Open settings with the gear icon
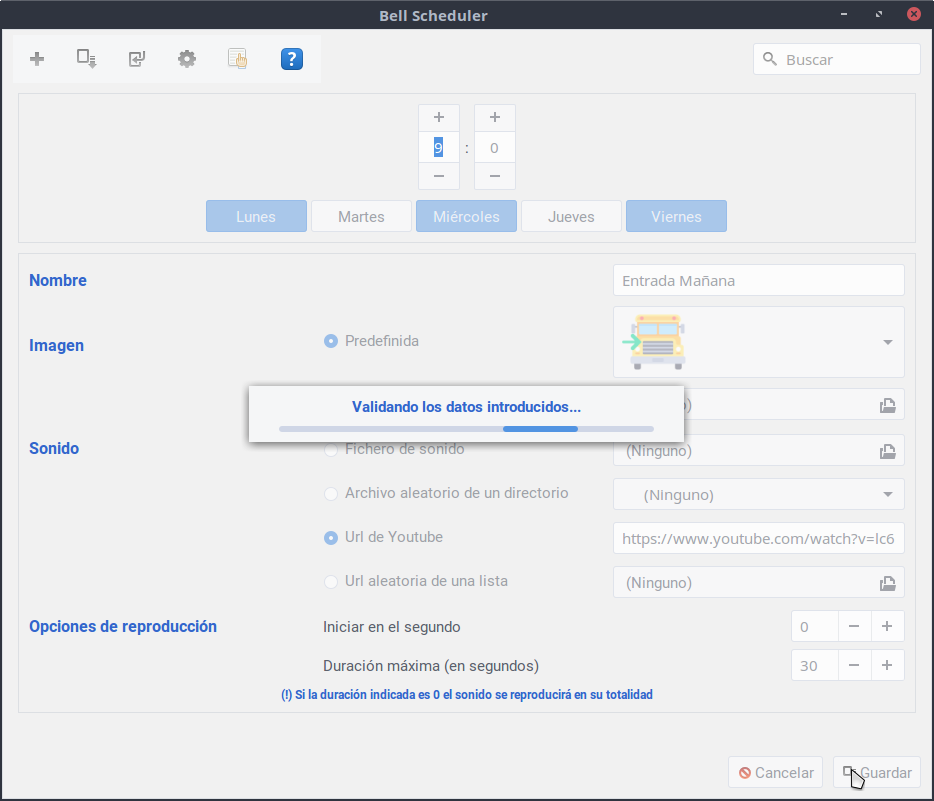 click(x=187, y=59)
